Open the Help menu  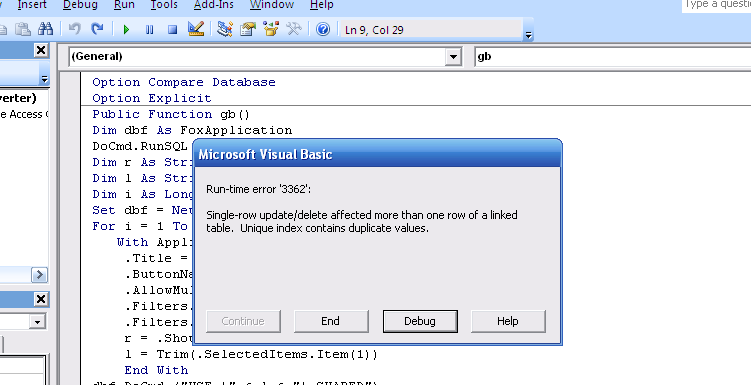(x=321, y=5)
